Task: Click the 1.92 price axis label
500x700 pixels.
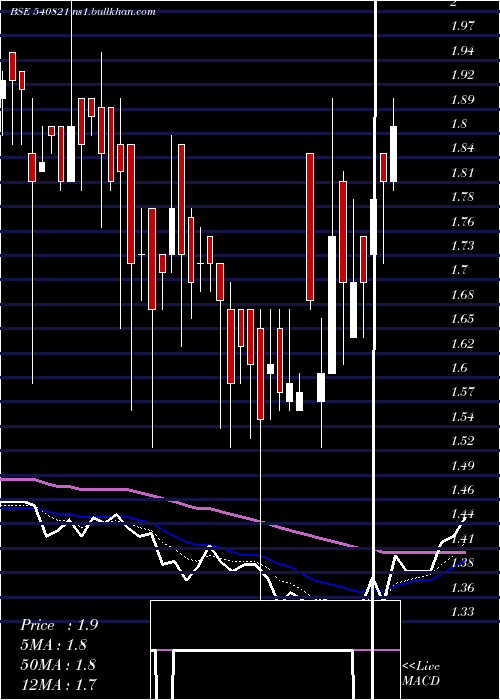Action: coord(462,75)
